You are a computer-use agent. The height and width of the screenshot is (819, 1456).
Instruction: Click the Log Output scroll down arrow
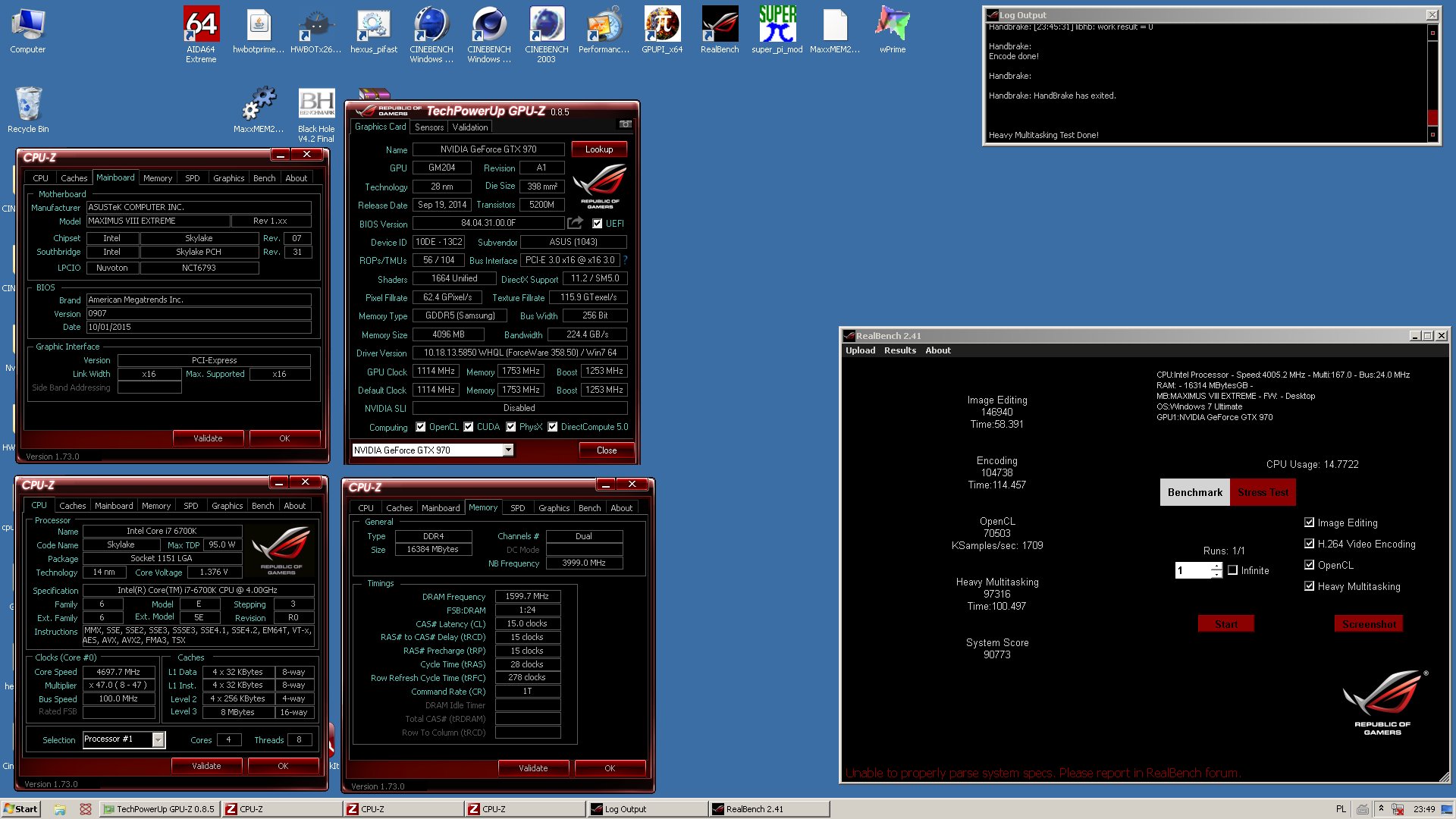1432,135
